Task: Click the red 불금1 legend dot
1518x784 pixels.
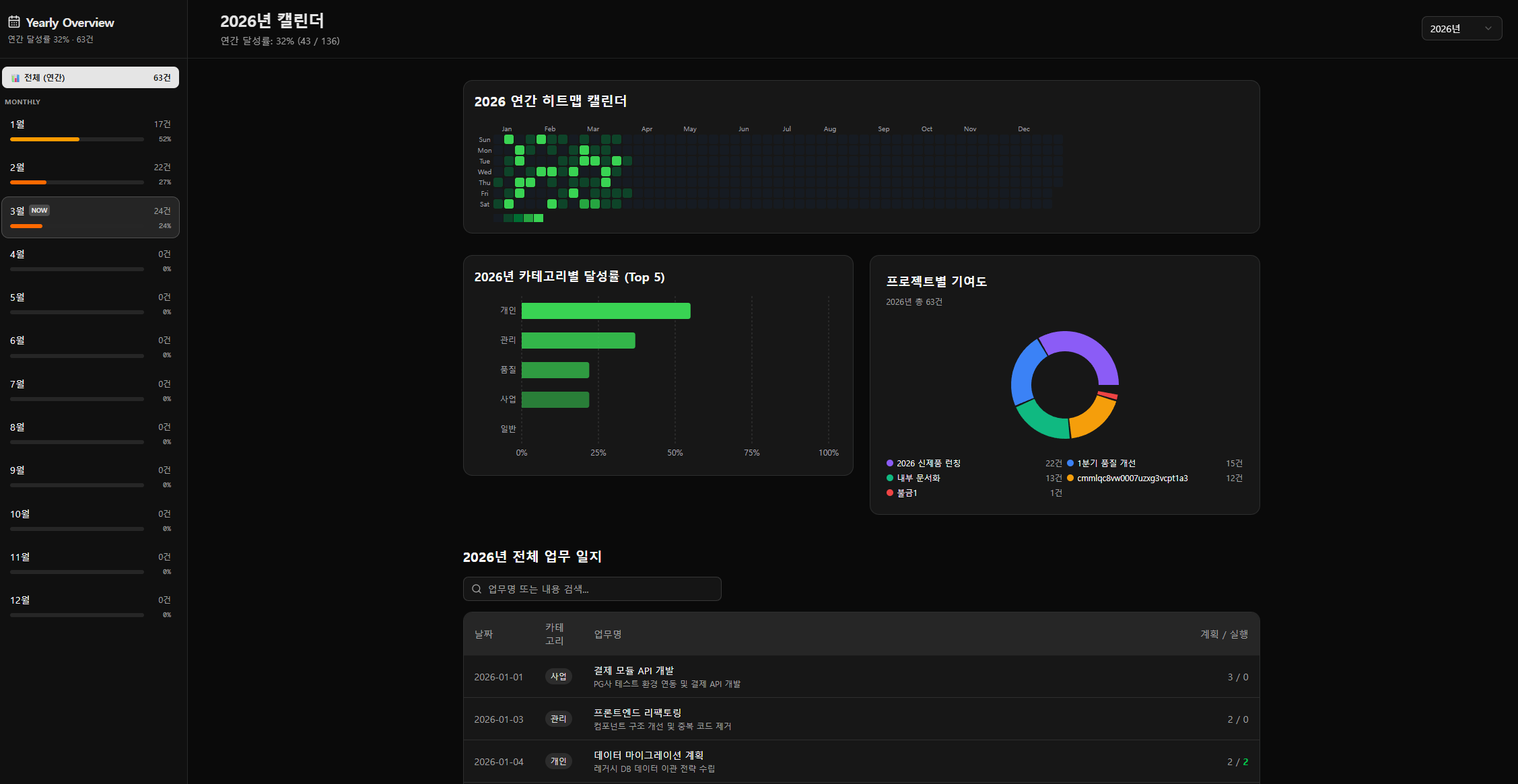Action: [890, 493]
